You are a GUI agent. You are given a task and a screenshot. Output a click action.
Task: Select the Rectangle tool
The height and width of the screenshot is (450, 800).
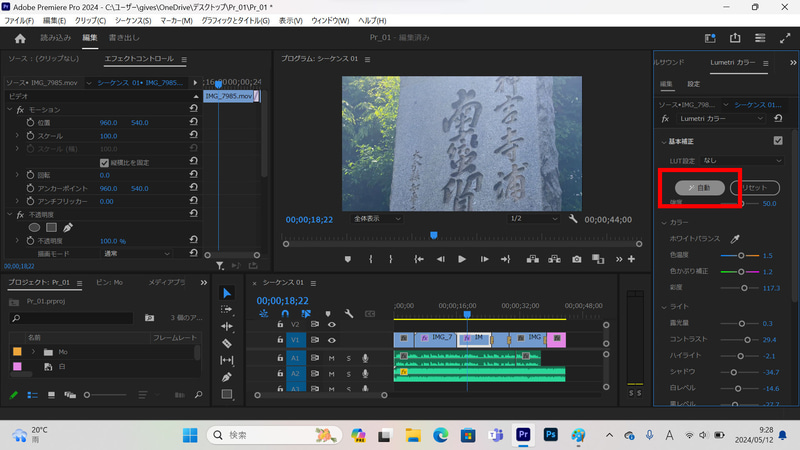(x=227, y=394)
